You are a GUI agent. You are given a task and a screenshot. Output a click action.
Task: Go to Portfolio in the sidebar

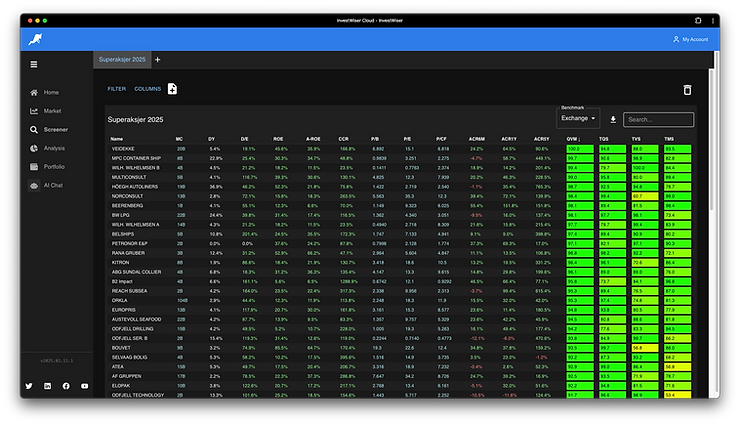click(x=54, y=167)
